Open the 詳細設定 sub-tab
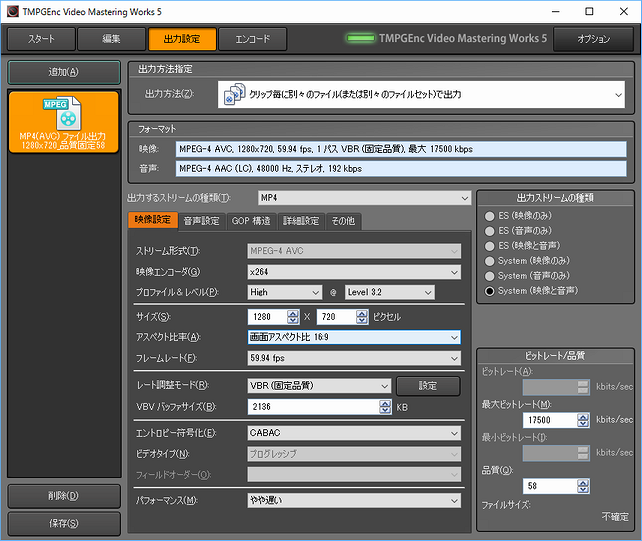 coord(301,221)
